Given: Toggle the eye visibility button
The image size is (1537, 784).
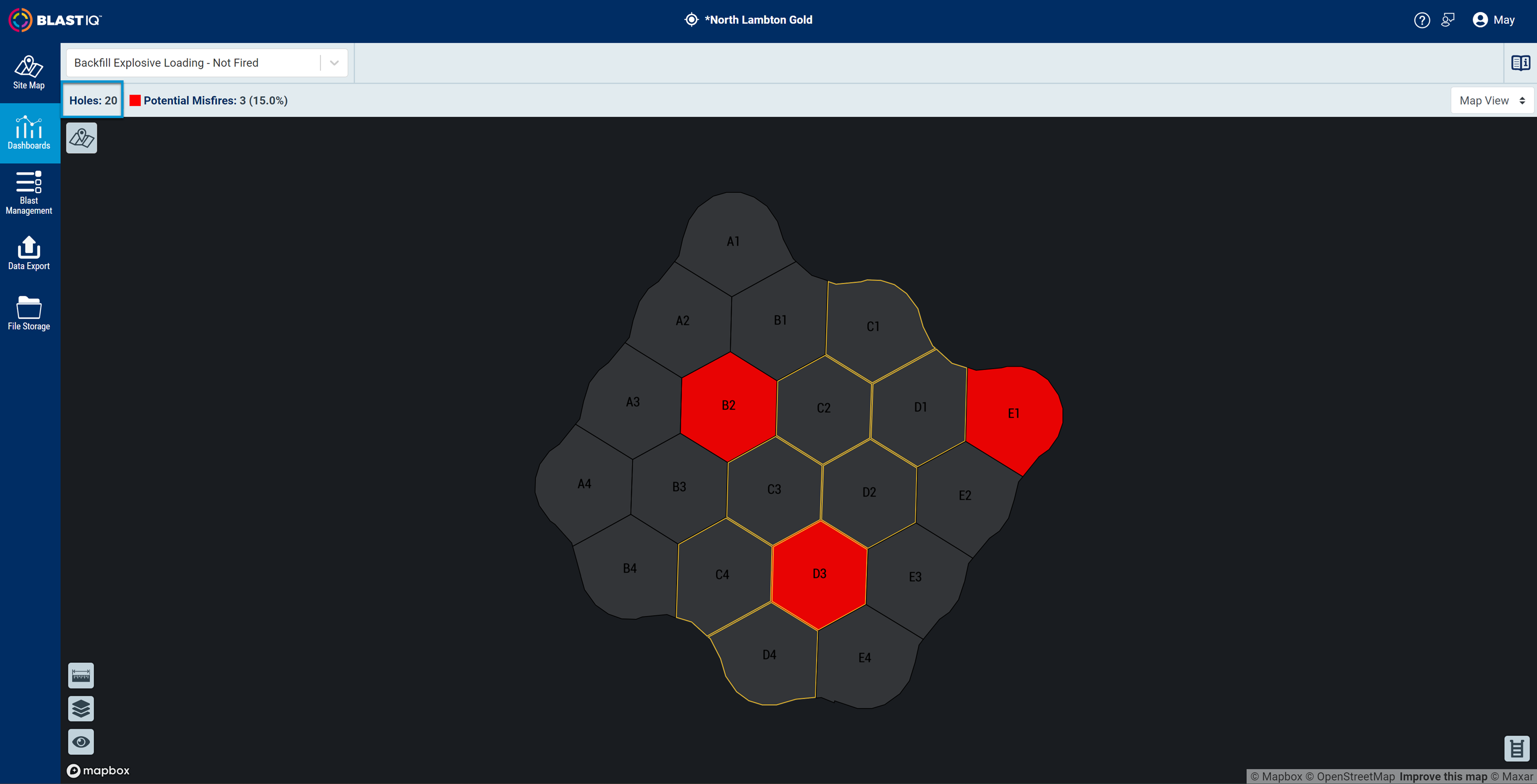Looking at the screenshot, I should [x=81, y=741].
